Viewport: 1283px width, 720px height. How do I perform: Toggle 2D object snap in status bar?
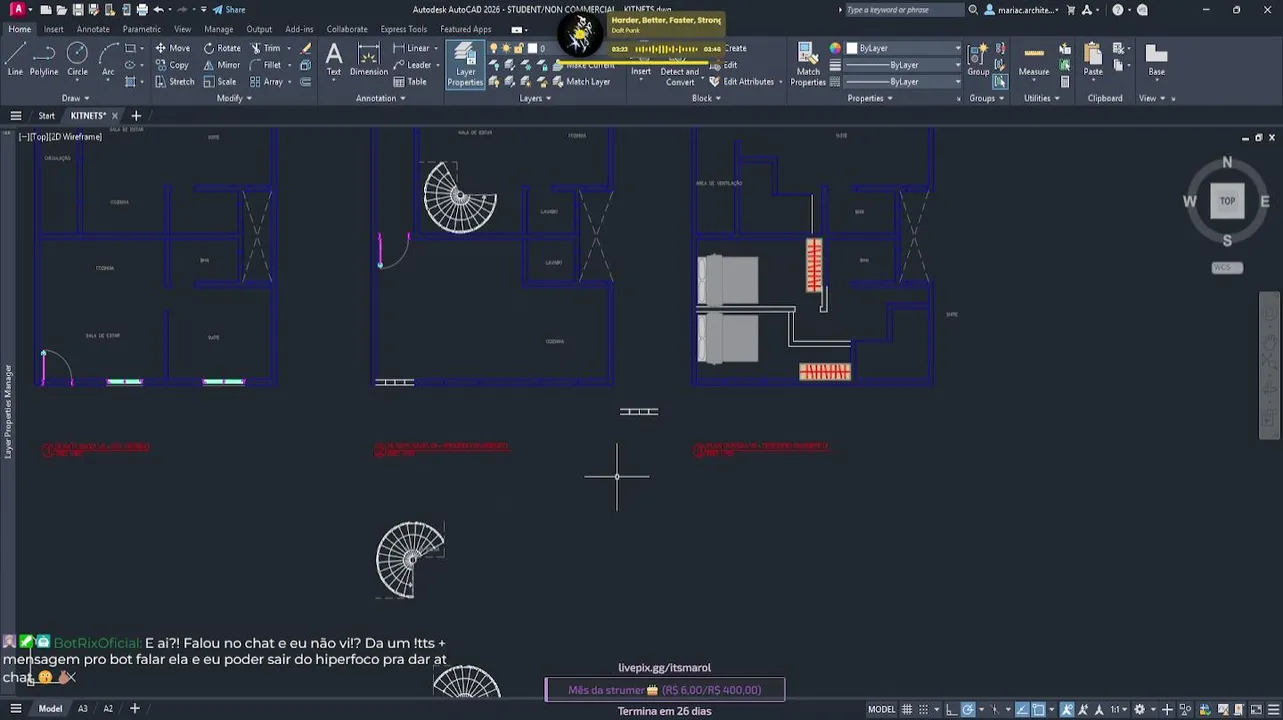(x=1038, y=710)
